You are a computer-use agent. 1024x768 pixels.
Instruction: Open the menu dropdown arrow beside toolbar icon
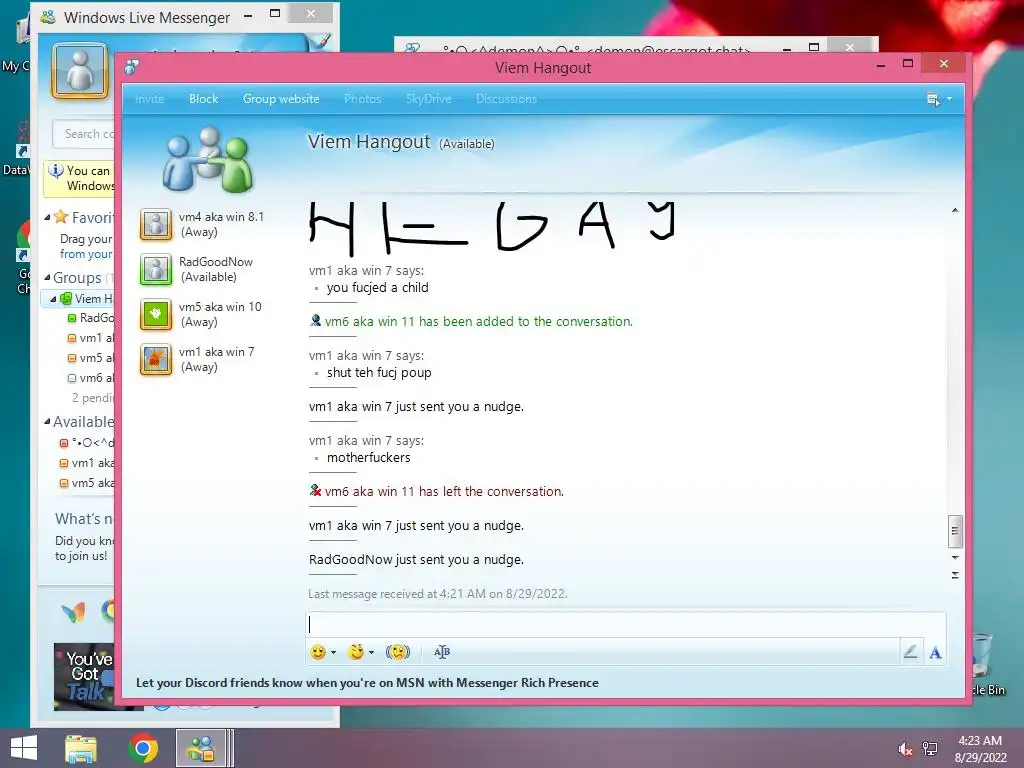(950, 99)
